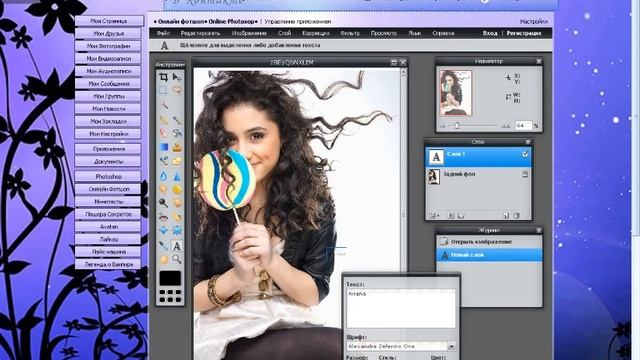Select the rectangular Marquee tool
The width and height of the screenshot is (640, 360).
pyautogui.click(x=164, y=90)
